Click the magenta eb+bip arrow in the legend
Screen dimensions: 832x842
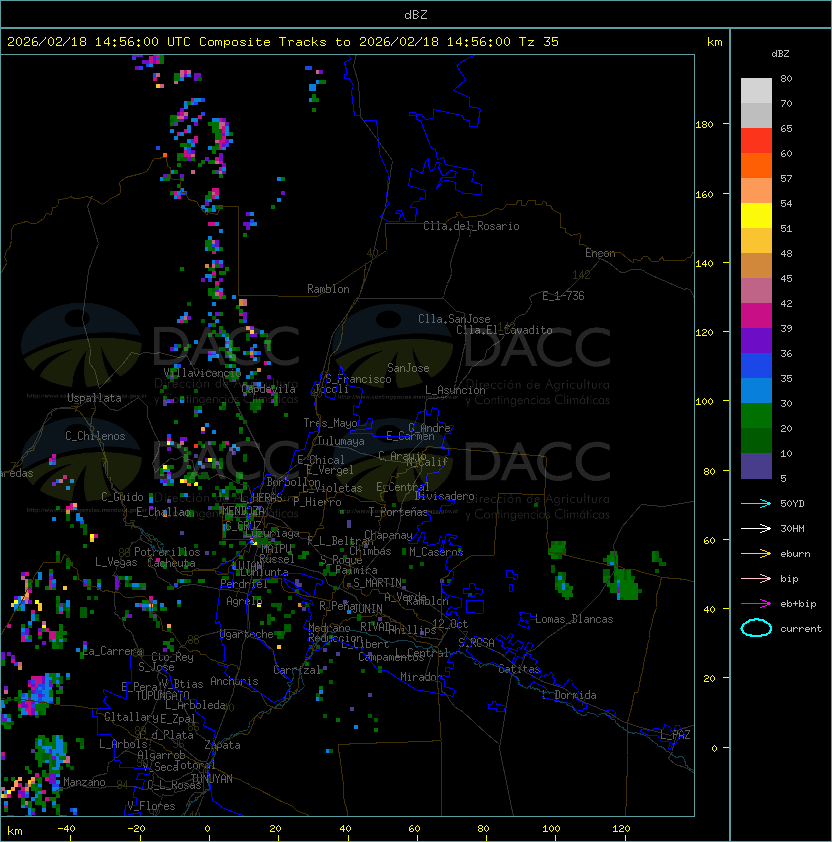click(756, 604)
